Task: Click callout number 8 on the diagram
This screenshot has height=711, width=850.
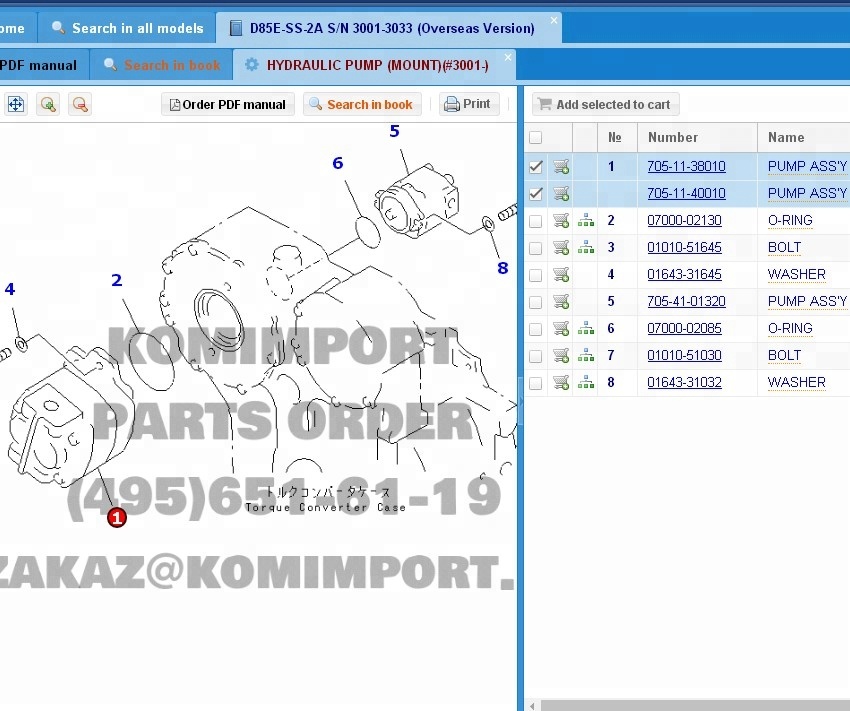Action: 503,268
